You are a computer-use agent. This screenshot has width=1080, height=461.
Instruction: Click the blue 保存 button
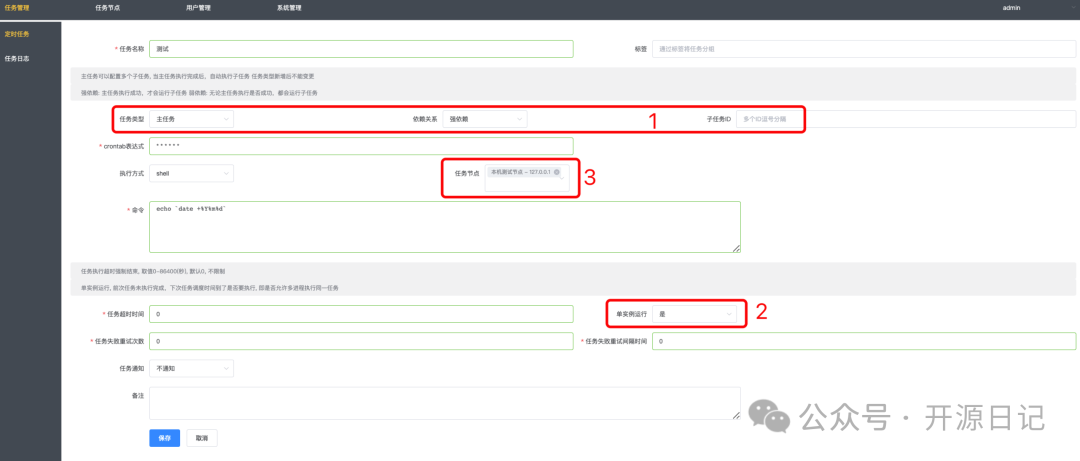pyautogui.click(x=165, y=438)
